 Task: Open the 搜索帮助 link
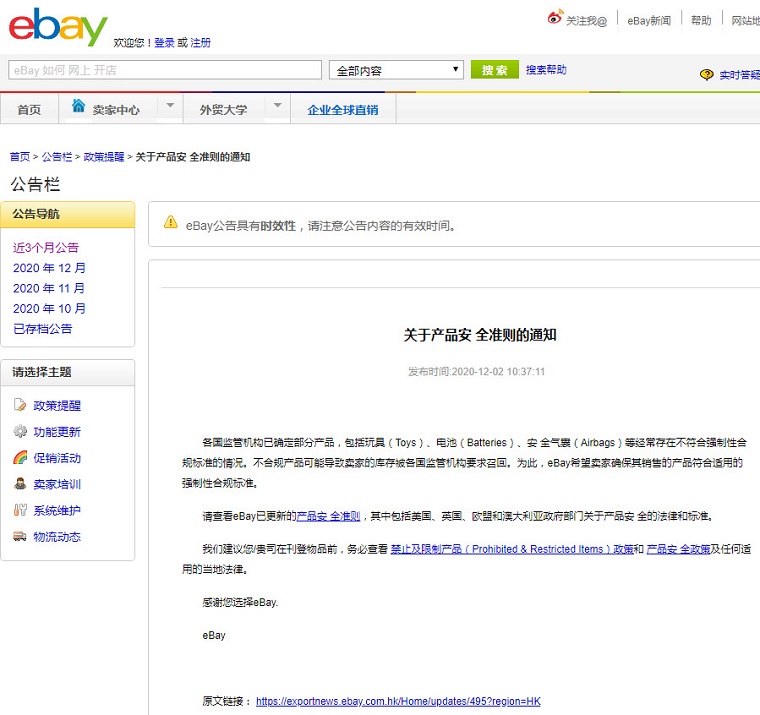coord(546,70)
